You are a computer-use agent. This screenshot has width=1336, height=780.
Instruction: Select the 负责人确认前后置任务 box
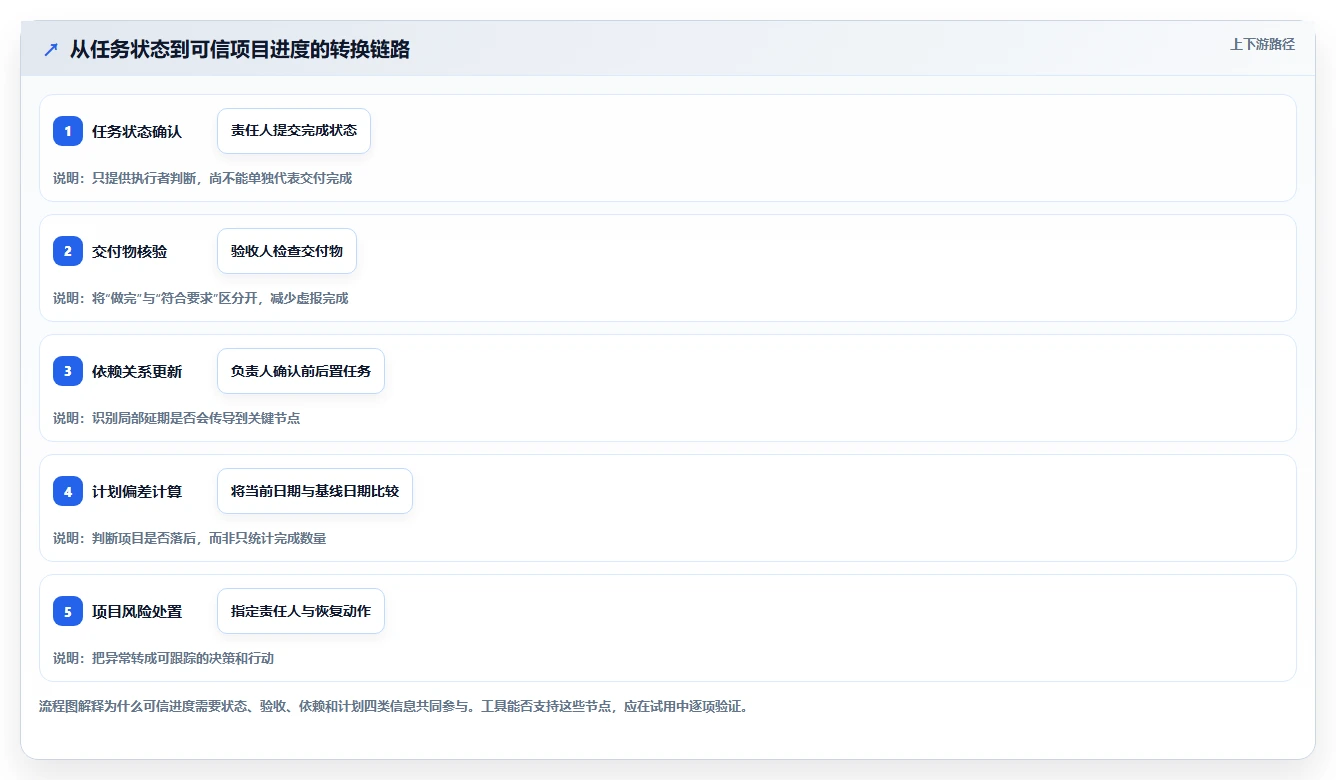tap(301, 371)
